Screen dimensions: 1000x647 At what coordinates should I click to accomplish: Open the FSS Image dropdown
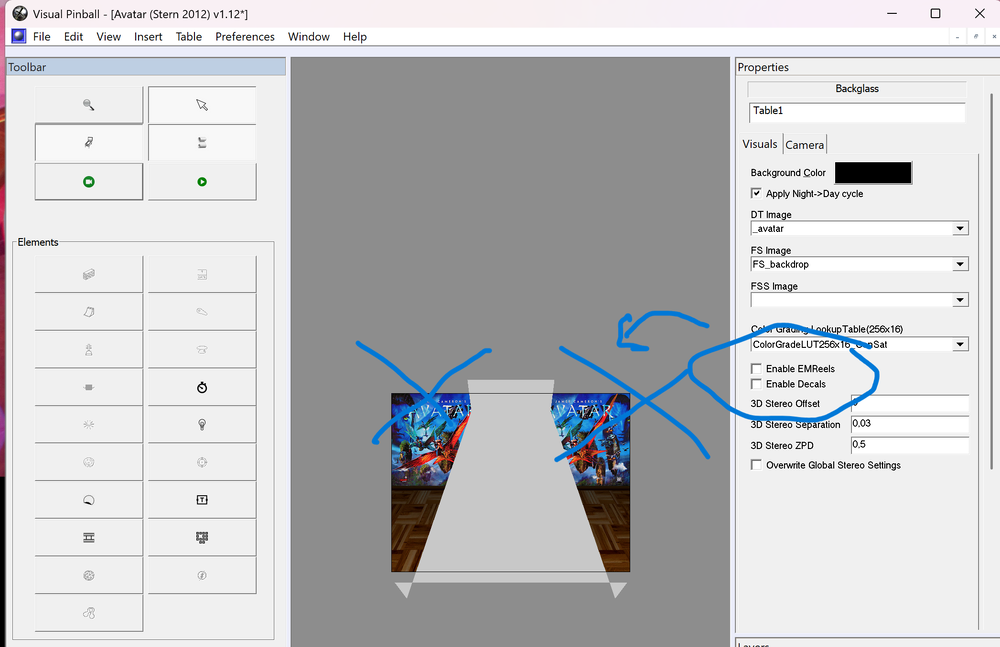(960, 300)
